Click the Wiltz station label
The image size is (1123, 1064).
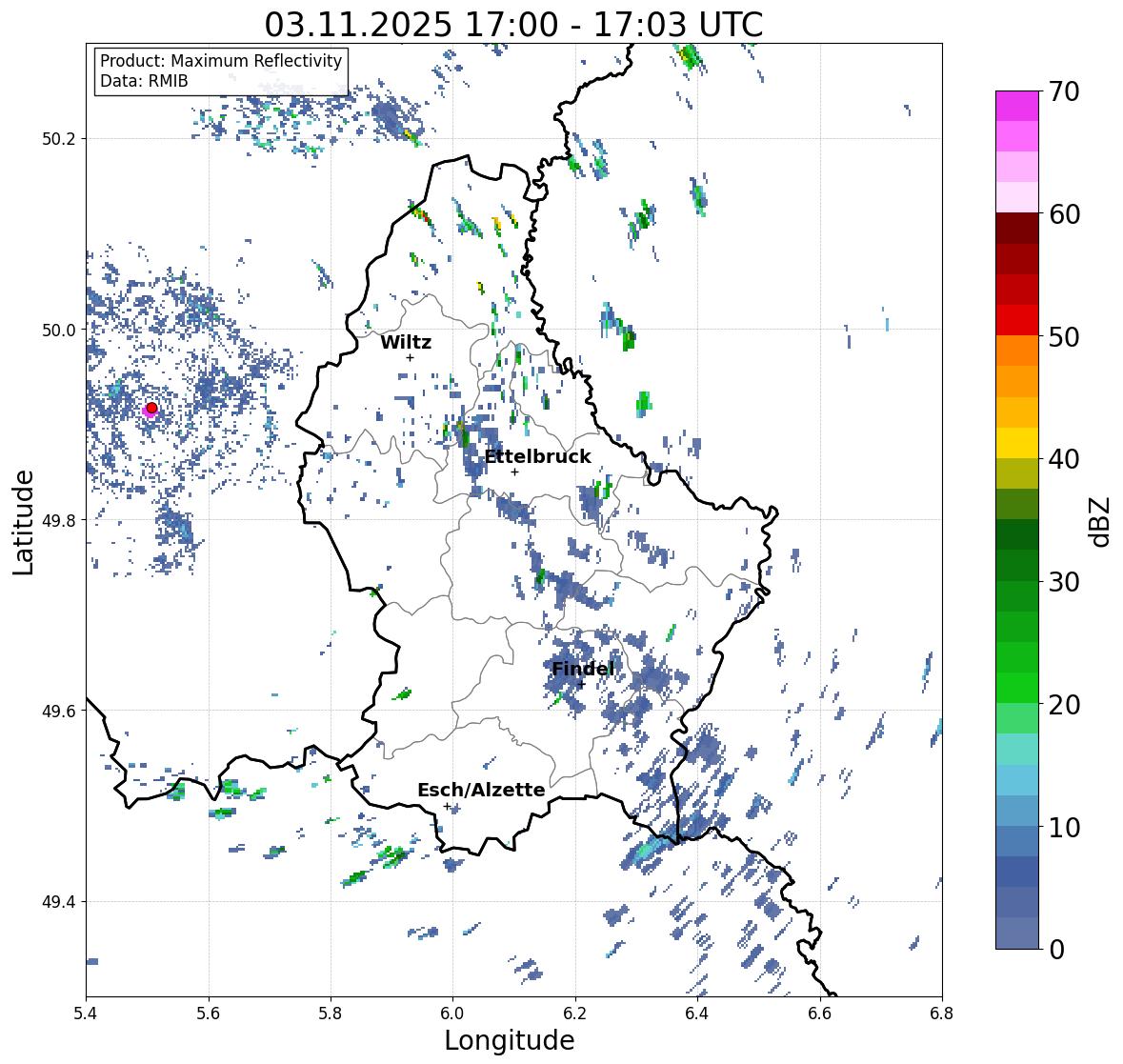click(x=406, y=342)
